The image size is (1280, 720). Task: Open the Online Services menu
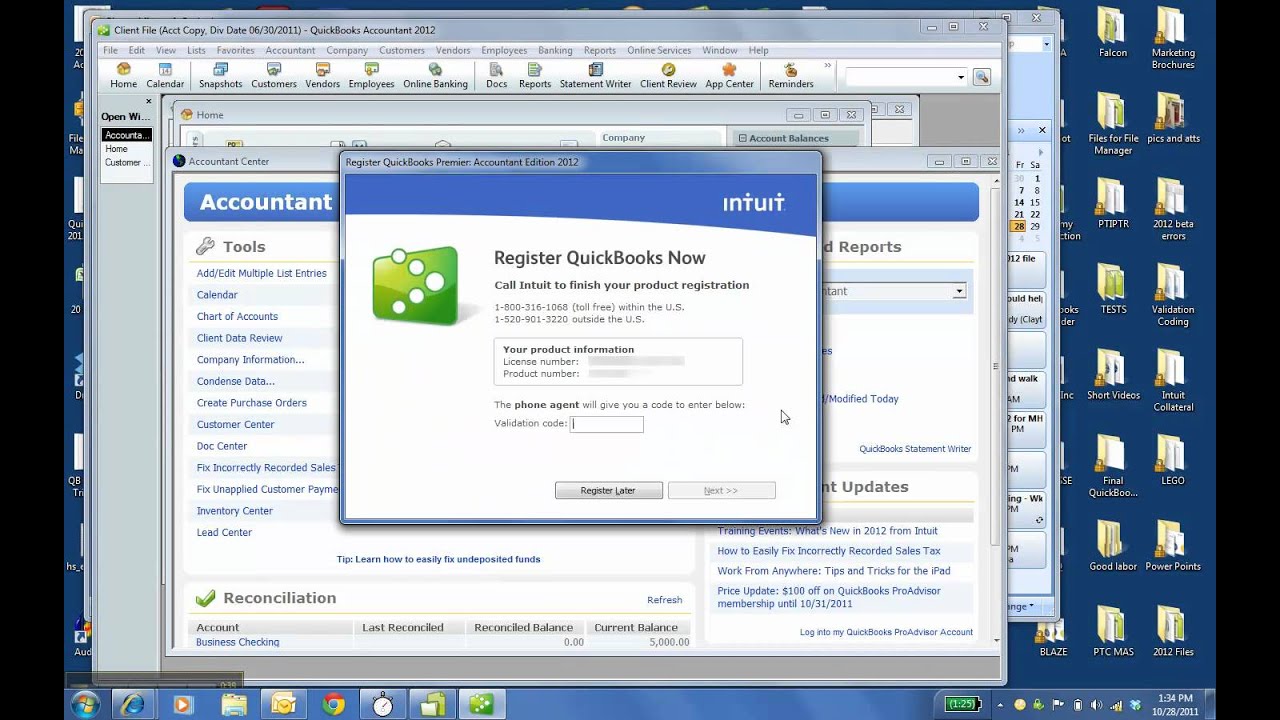pos(659,50)
